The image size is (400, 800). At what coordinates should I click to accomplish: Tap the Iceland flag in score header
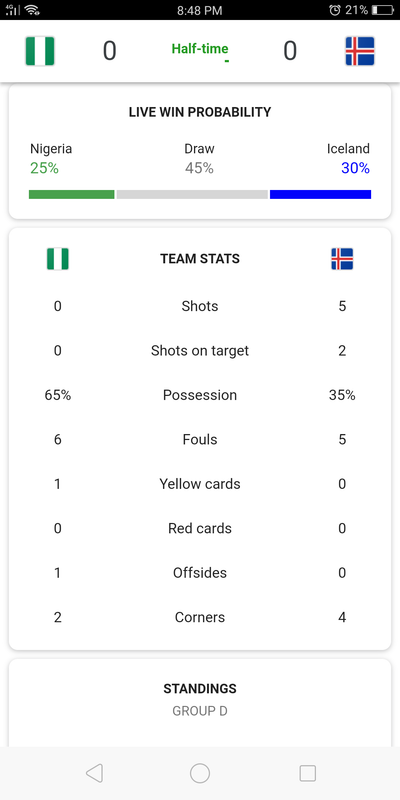(360, 51)
